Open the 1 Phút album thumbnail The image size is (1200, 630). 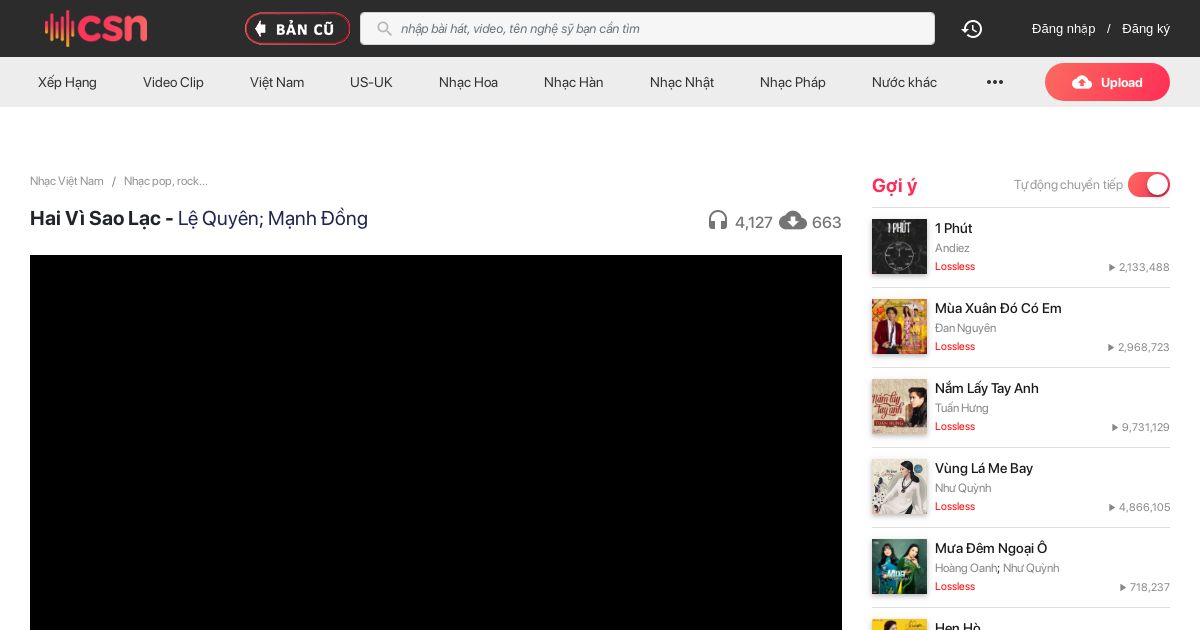click(x=899, y=247)
